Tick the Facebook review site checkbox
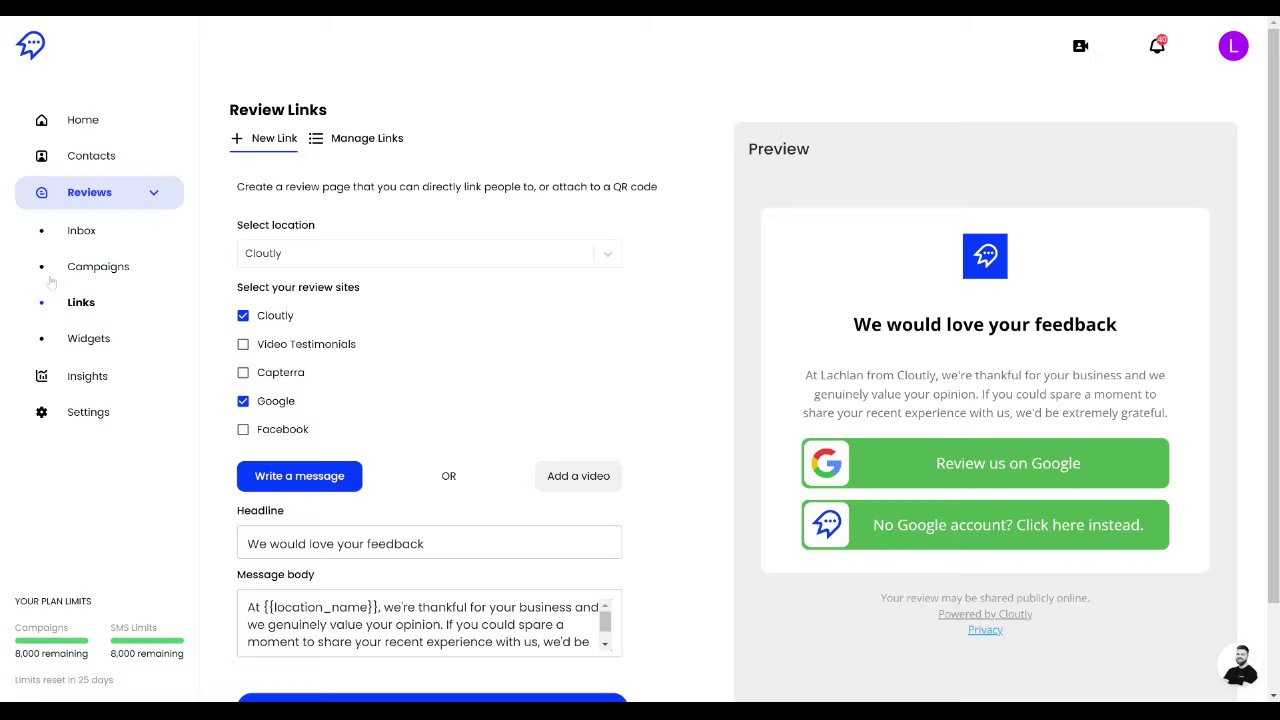Image resolution: width=1280 pixels, height=720 pixels. (243, 429)
